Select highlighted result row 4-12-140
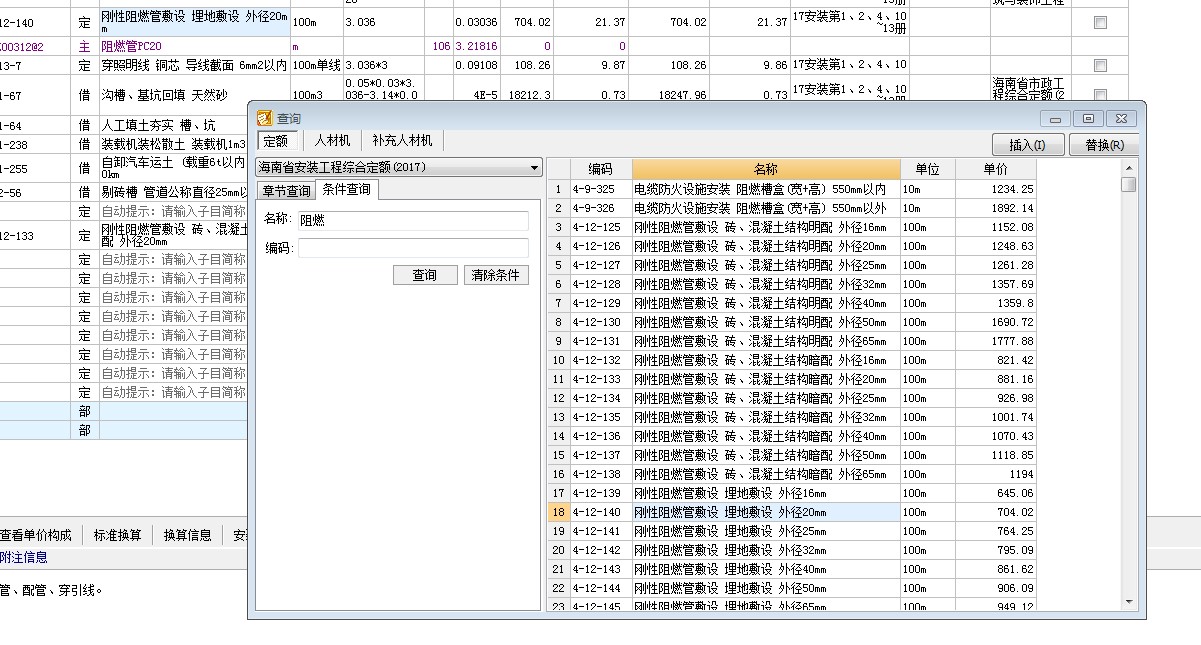Screen dimensions: 1201x645 coord(792,512)
